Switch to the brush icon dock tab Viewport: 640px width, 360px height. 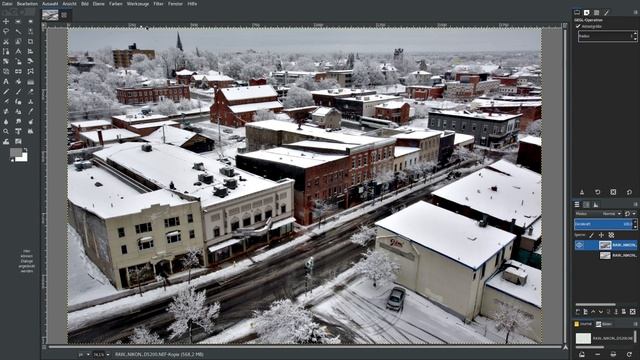pos(606,13)
